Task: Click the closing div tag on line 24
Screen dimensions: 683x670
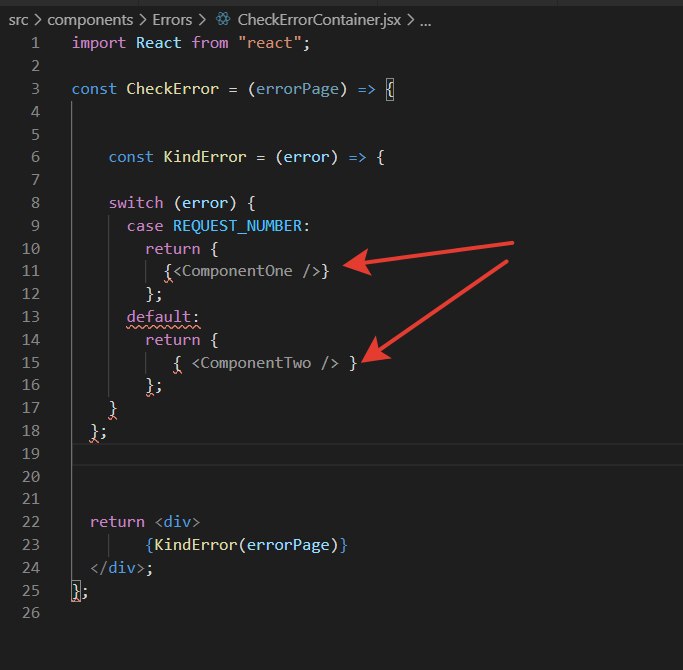Action: click(x=117, y=568)
